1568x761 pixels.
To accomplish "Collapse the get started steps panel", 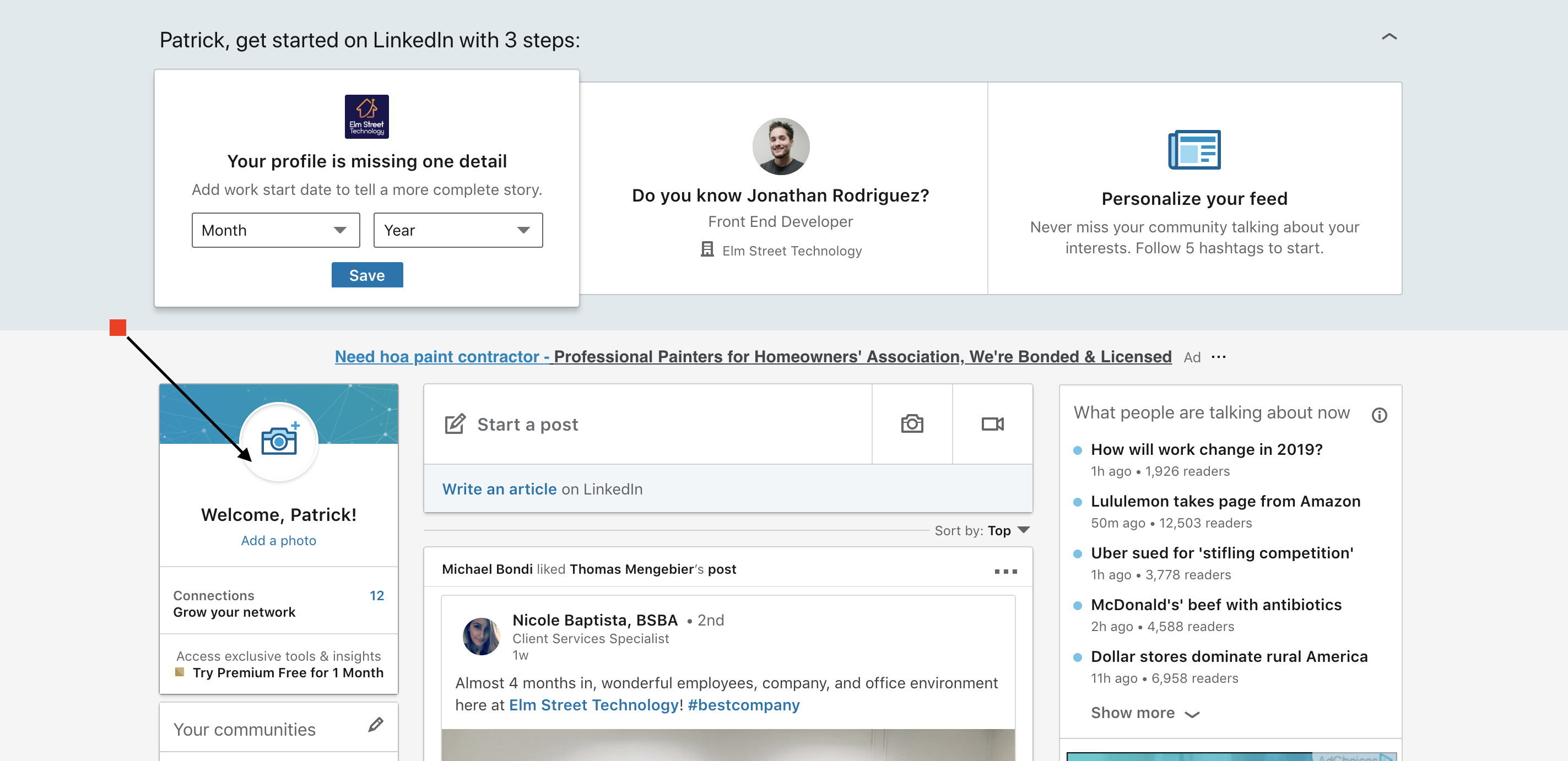I will click(1388, 37).
